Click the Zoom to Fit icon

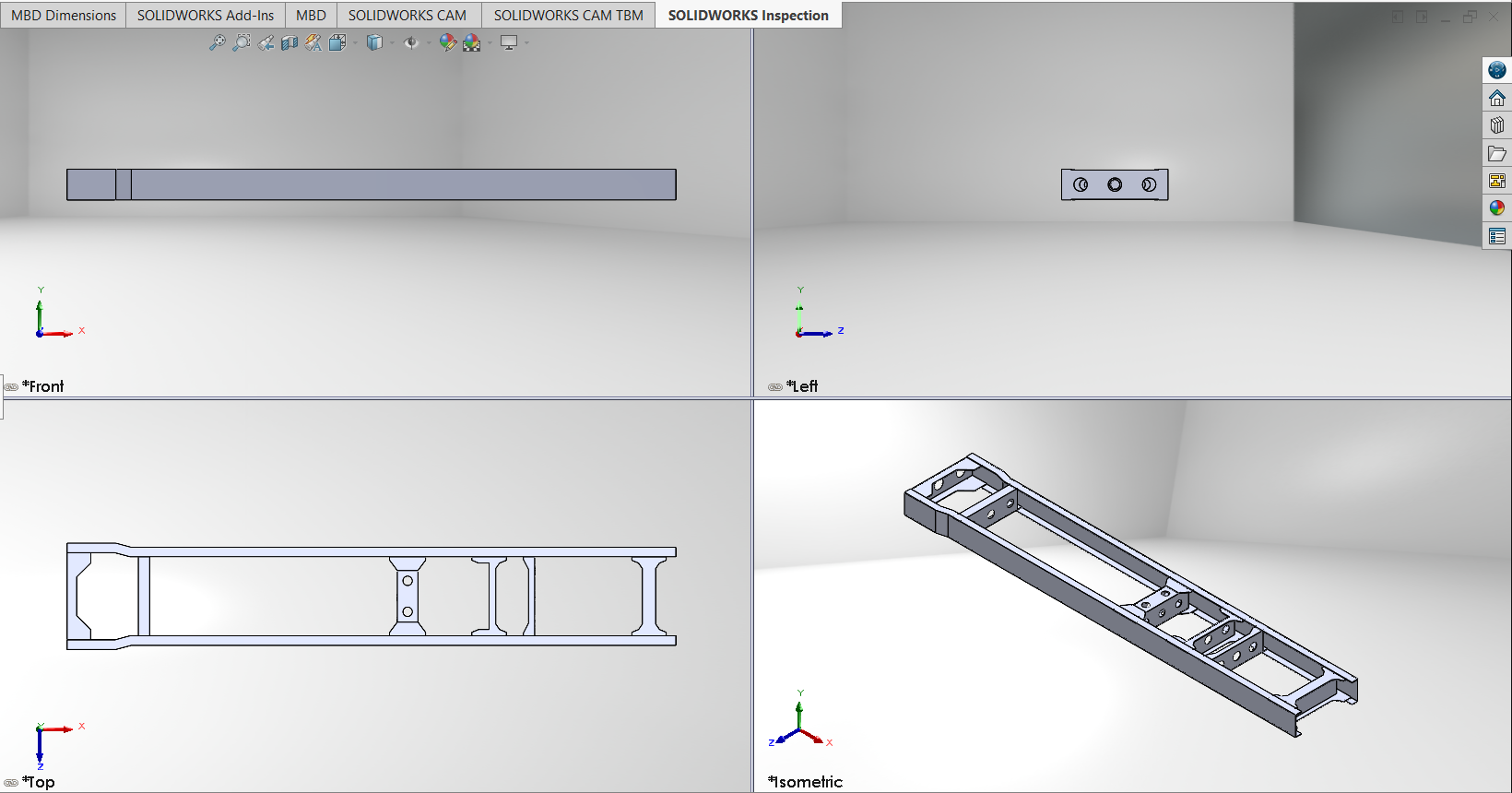[x=217, y=42]
